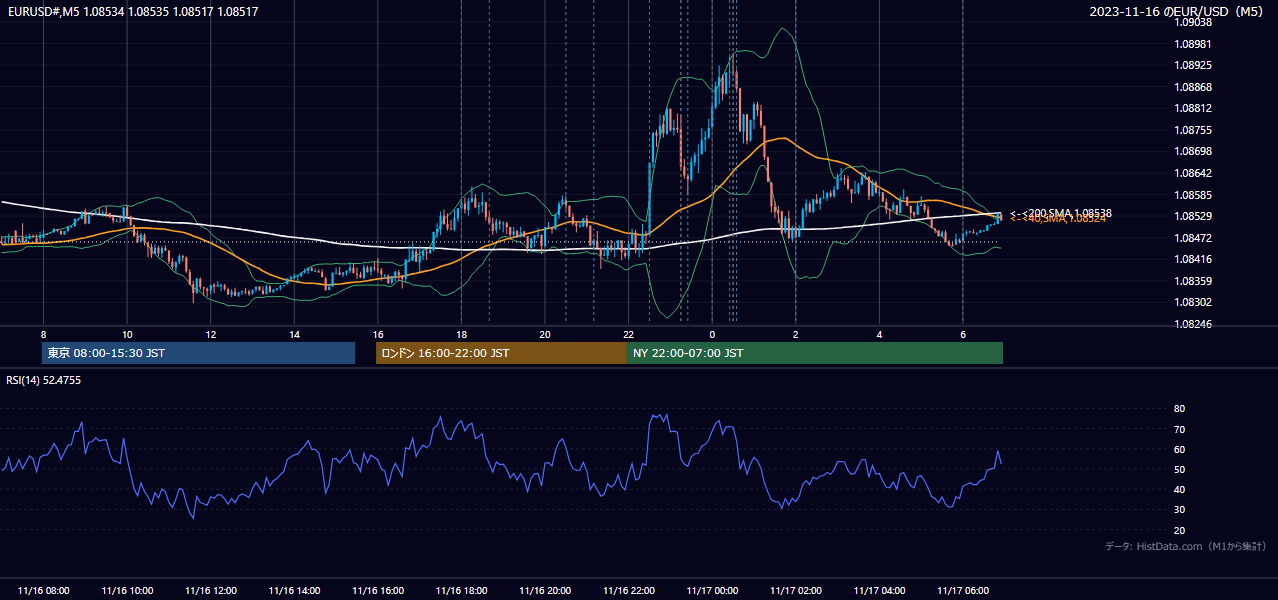Click RSI scale level 70

point(1180,429)
